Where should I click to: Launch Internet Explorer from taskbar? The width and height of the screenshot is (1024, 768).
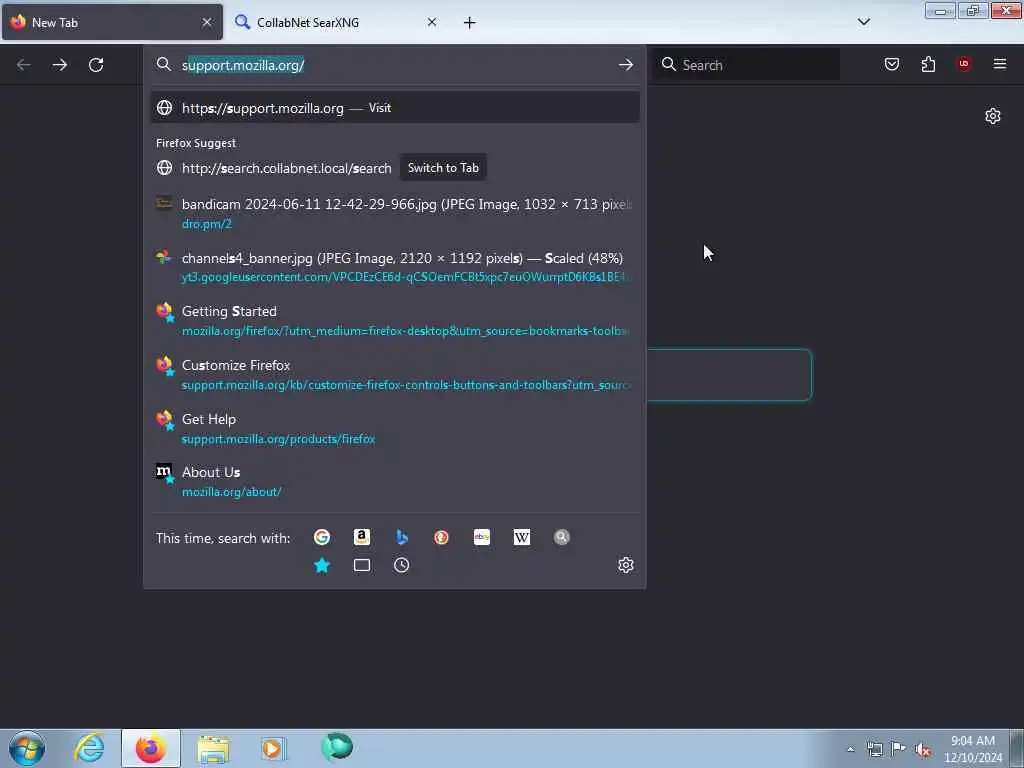[89, 748]
